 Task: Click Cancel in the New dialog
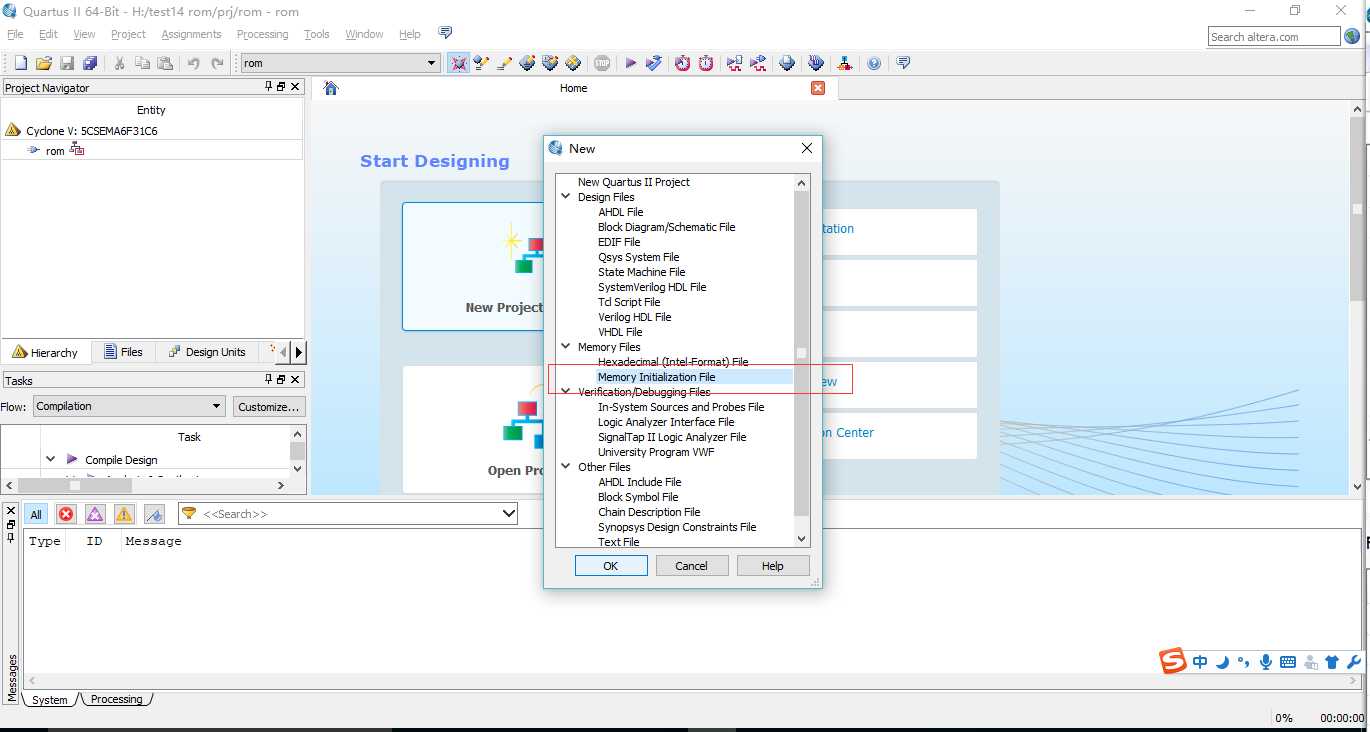[x=691, y=566]
